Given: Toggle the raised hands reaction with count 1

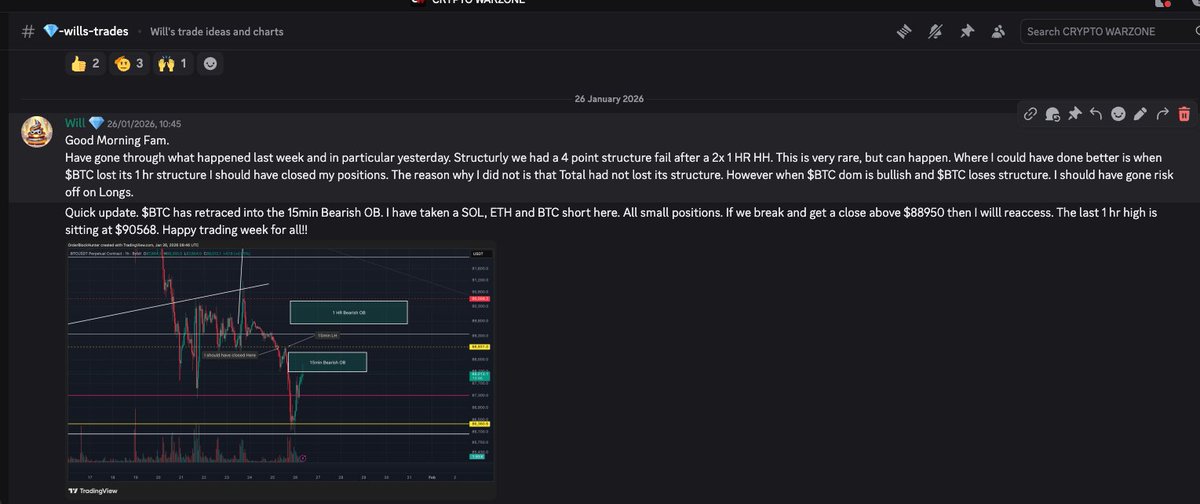Looking at the screenshot, I should pos(174,64).
